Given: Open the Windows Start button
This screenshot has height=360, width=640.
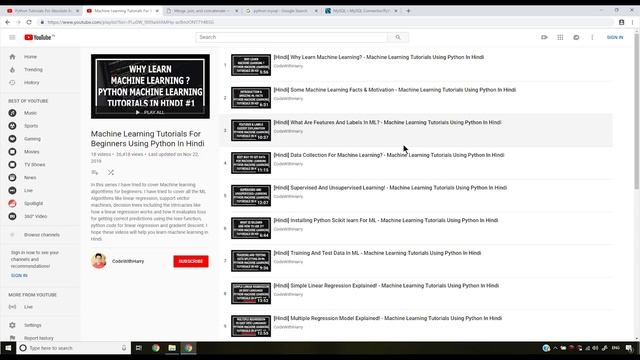Looking at the screenshot, I should 8,348.
